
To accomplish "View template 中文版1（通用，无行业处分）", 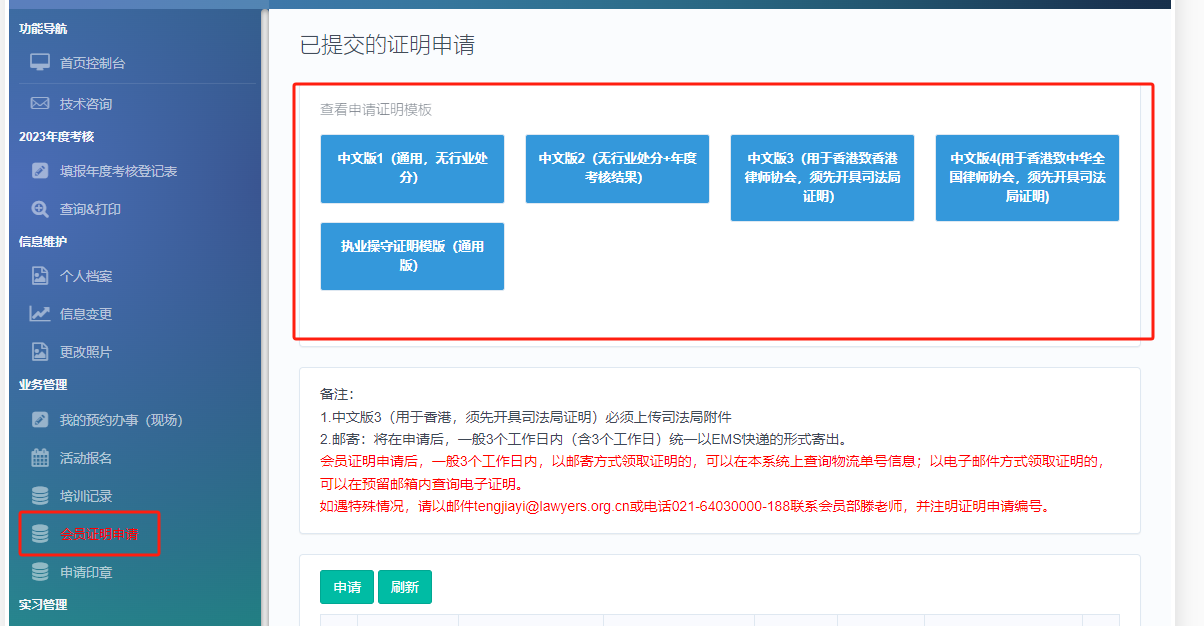I will [412, 168].
